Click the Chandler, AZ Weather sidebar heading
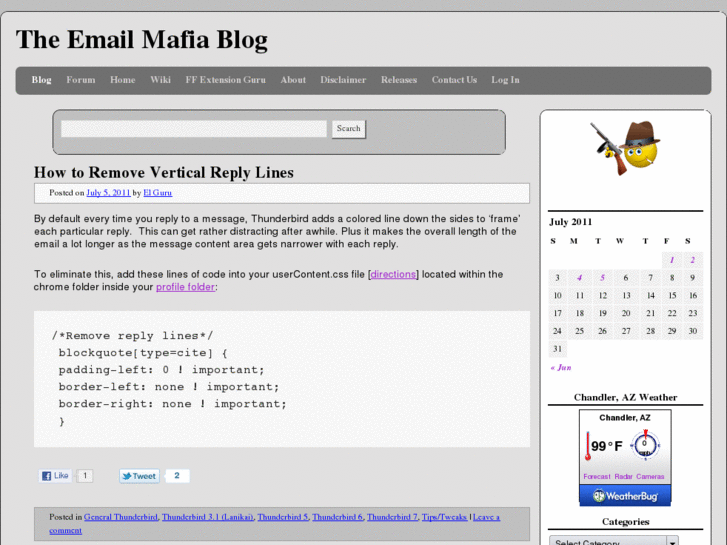Viewport: 727px width, 545px height. pos(625,397)
